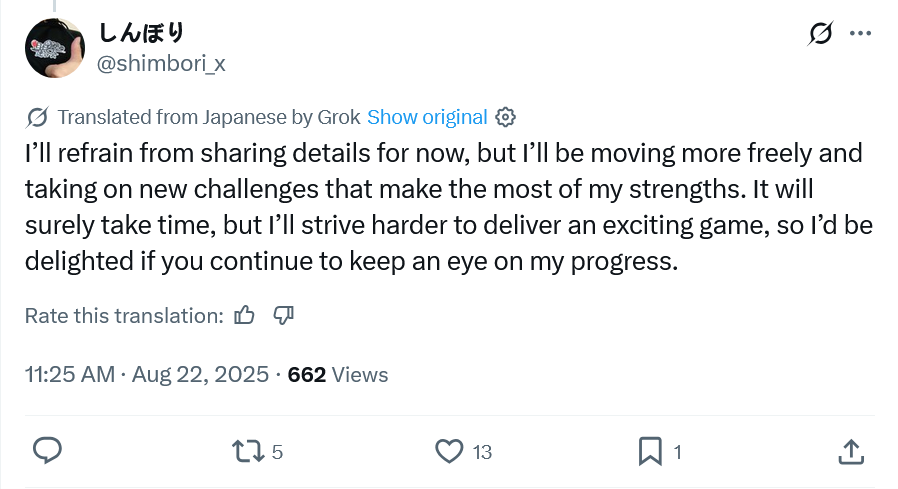Click the repost count 5
Viewport: 898px width, 489px height.
click(x=277, y=452)
